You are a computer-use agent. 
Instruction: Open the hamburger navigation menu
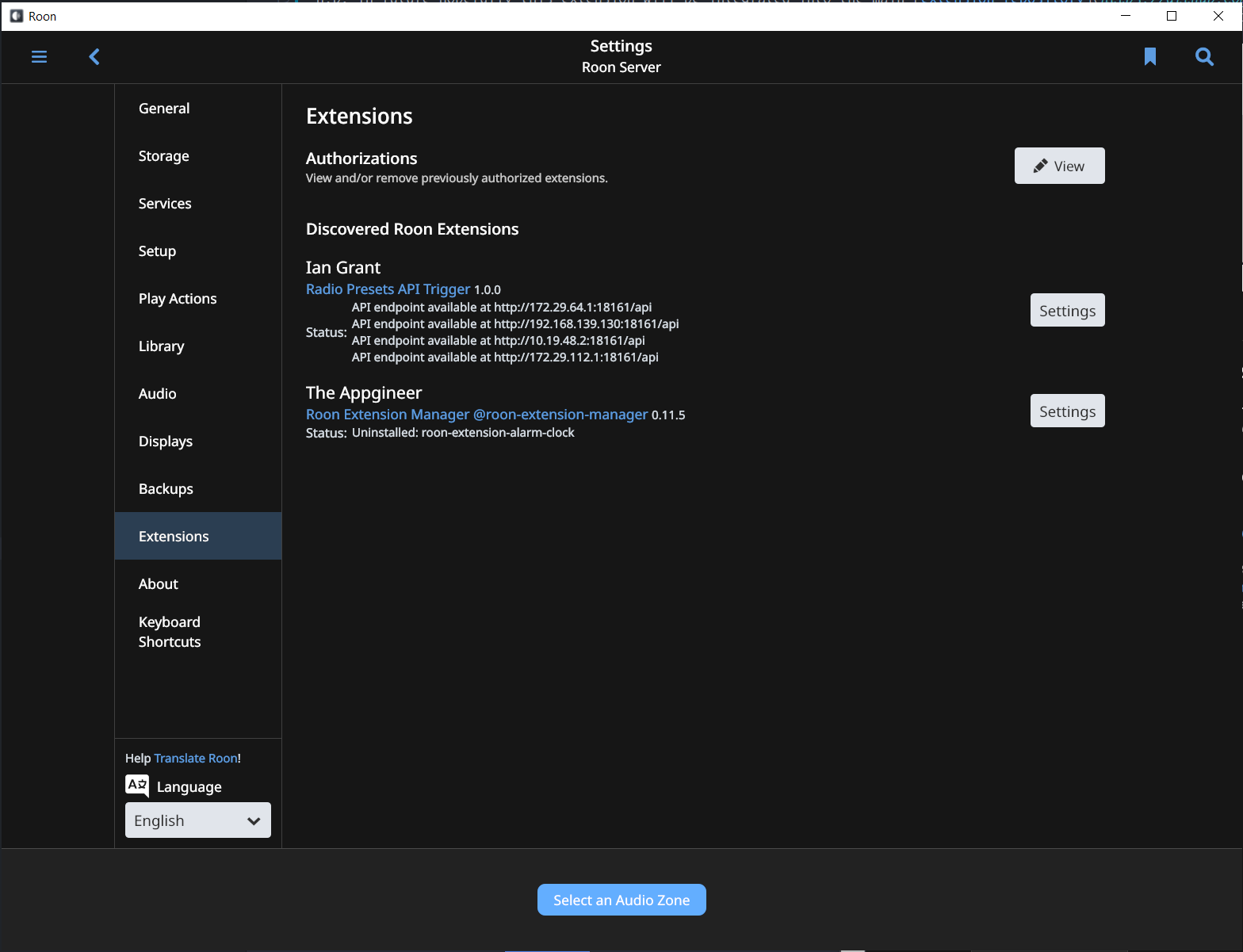click(39, 56)
